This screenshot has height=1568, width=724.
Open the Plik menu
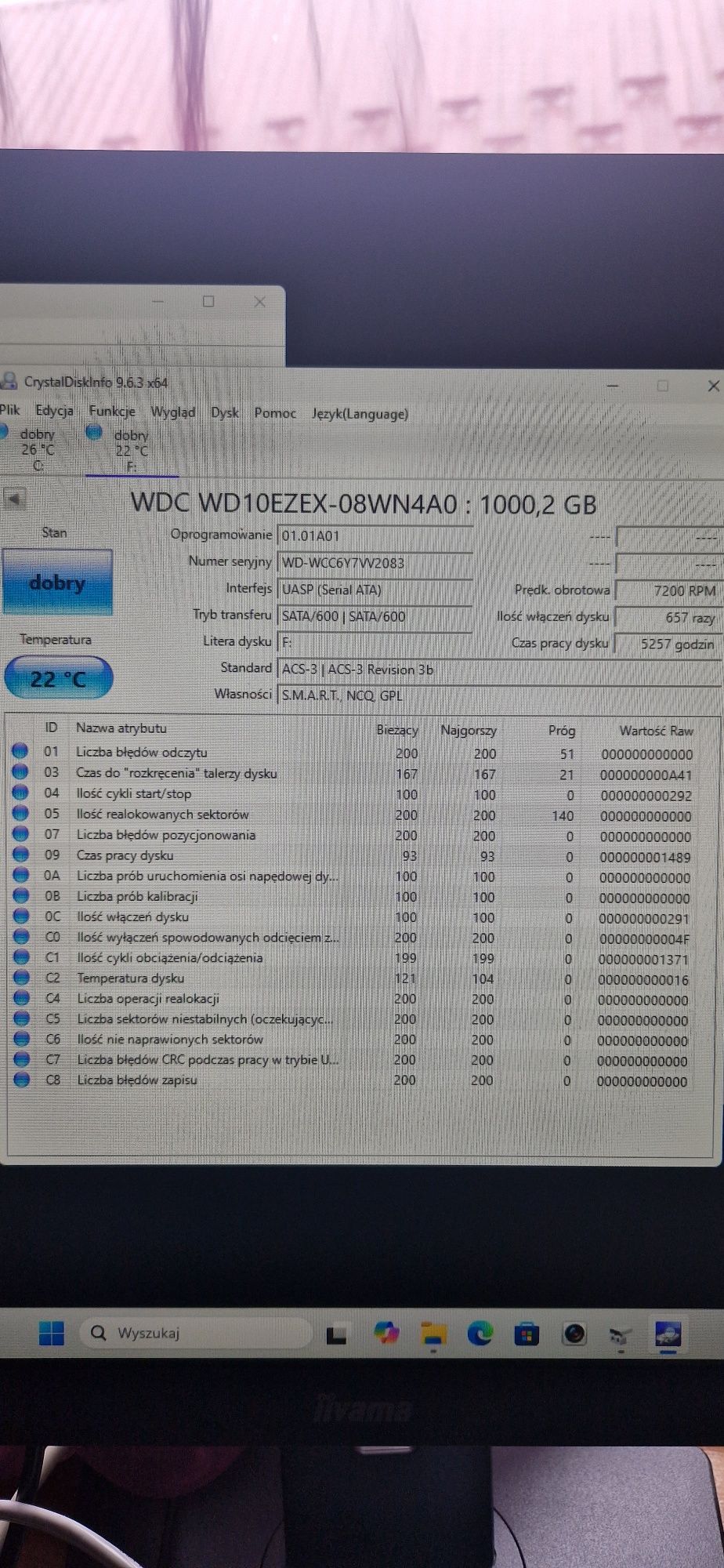point(9,409)
